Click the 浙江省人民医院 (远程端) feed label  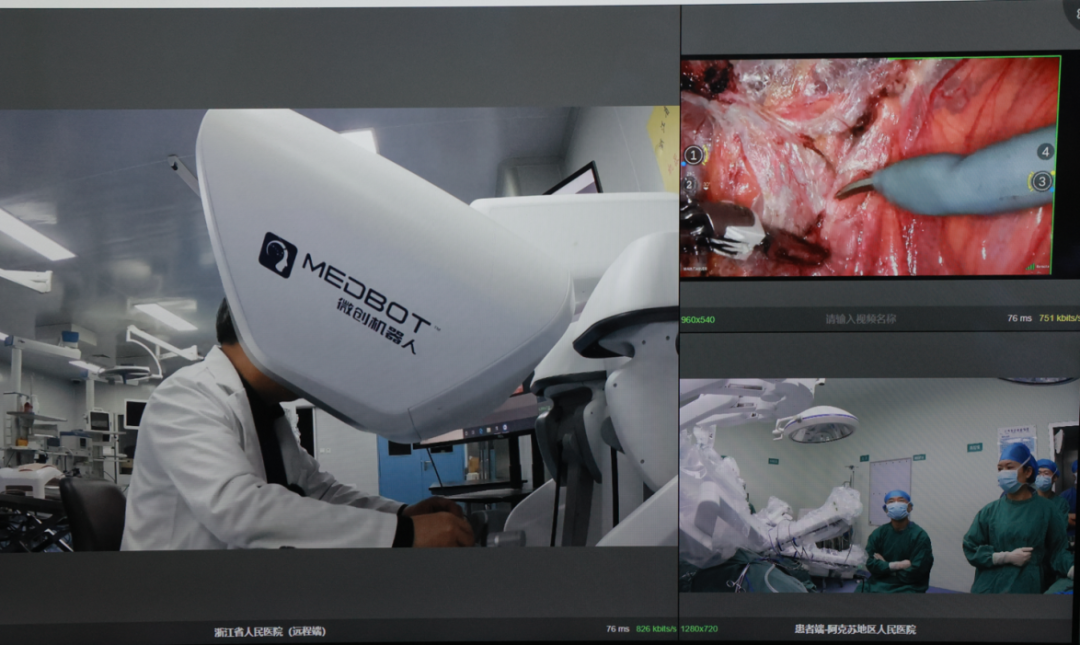pos(270,631)
